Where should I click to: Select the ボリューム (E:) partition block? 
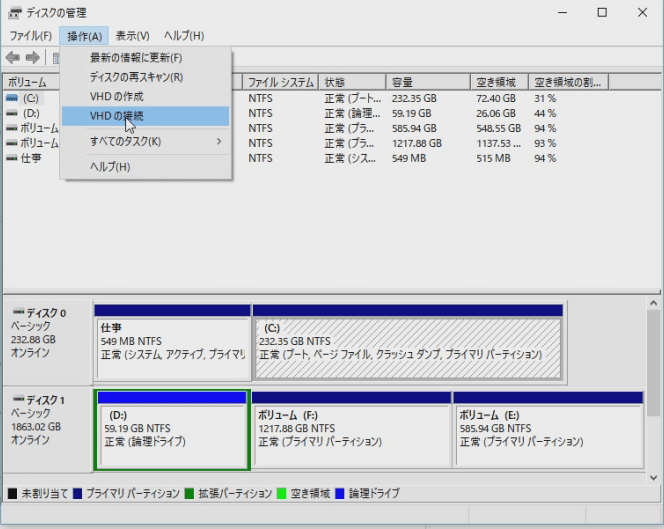pos(548,429)
